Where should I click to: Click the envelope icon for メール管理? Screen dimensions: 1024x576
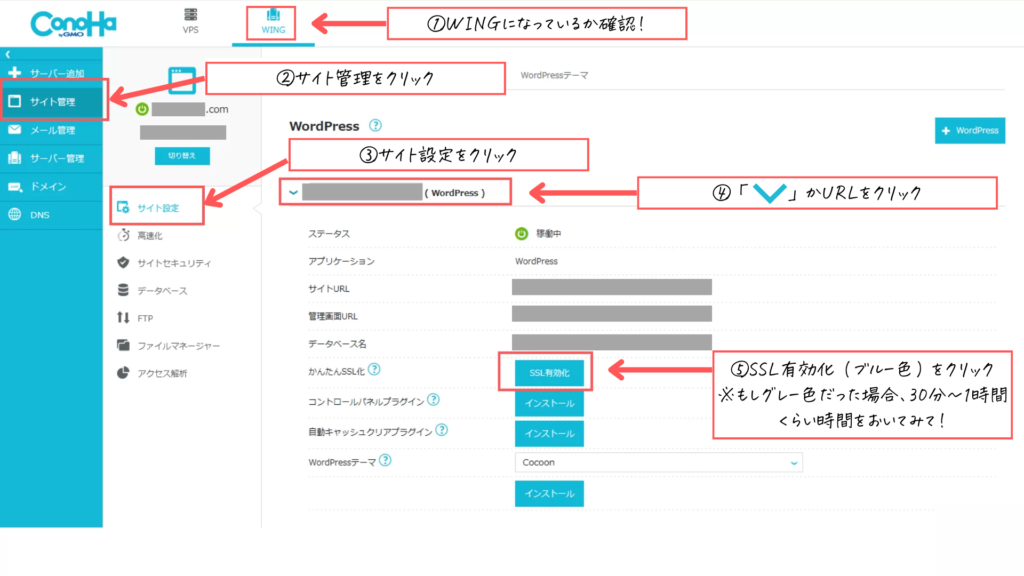[14, 129]
